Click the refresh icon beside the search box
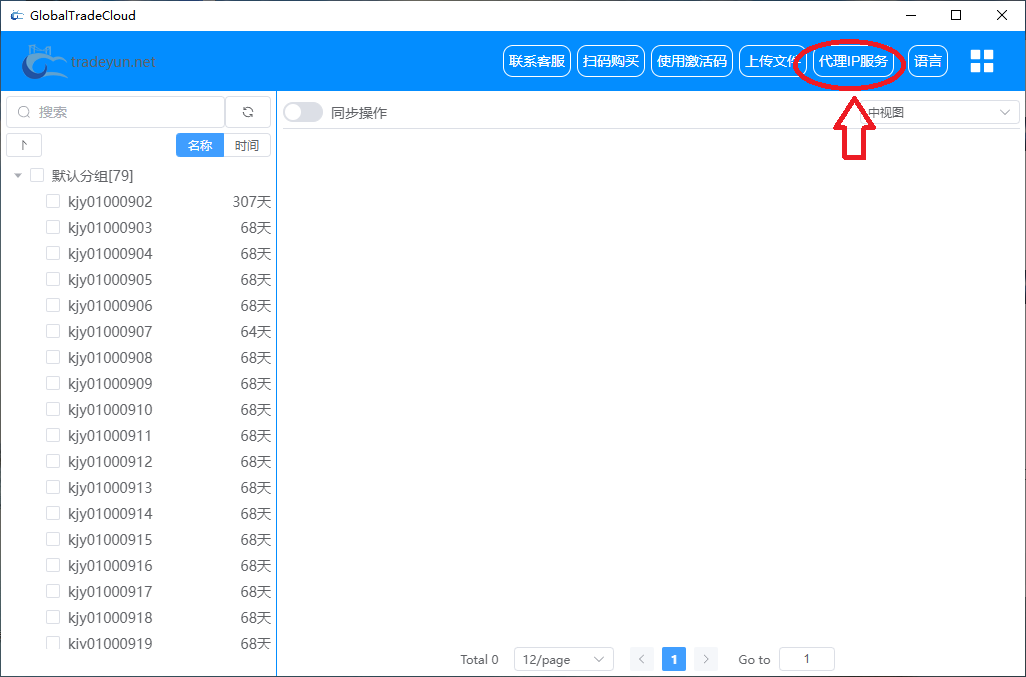Viewport: 1026px width, 677px height. tap(248, 112)
